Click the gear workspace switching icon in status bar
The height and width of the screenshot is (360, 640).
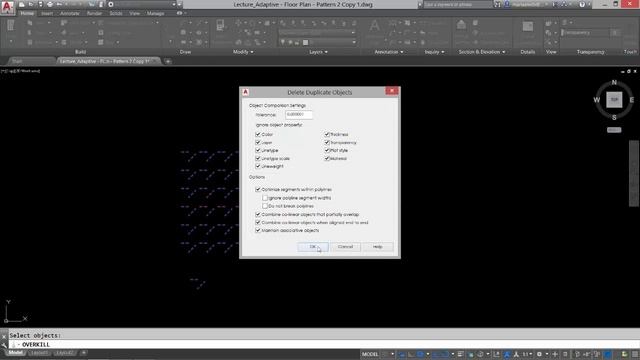(x=539, y=354)
